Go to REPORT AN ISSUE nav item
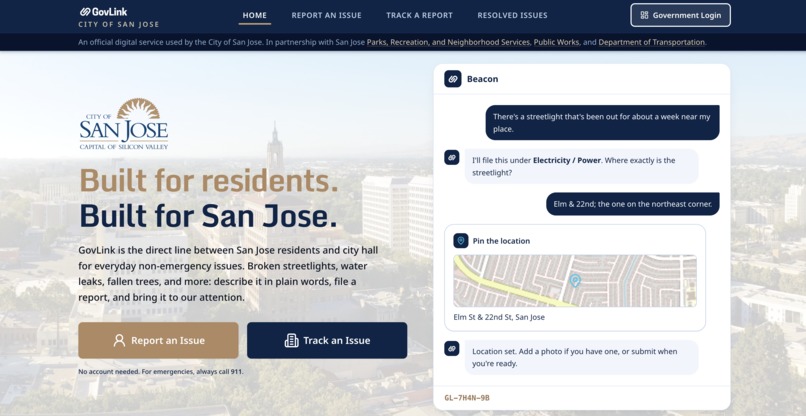The height and width of the screenshot is (416, 806). 326,15
